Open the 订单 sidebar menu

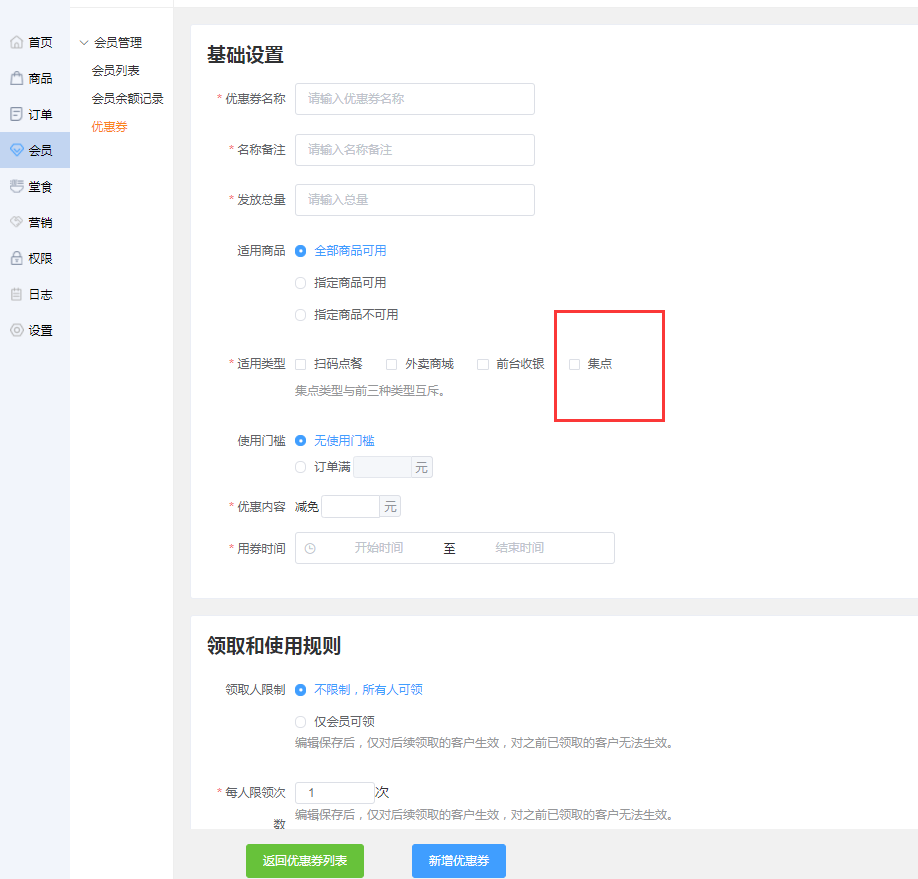click(x=35, y=114)
